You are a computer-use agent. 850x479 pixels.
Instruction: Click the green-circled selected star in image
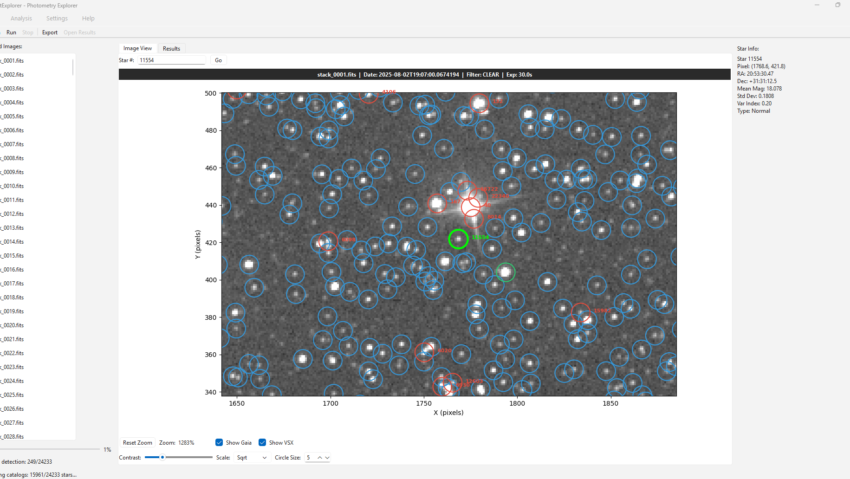458,238
